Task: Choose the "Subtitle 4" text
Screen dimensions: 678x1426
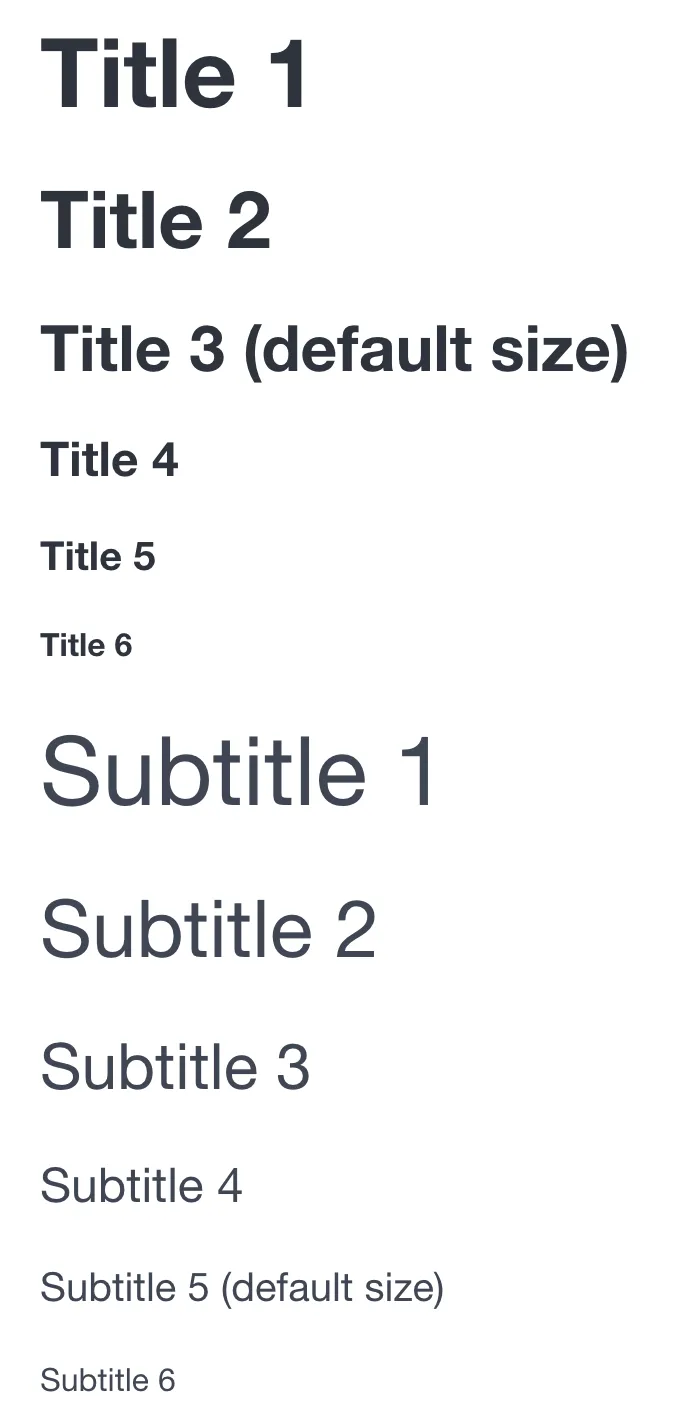Action: click(x=141, y=1186)
